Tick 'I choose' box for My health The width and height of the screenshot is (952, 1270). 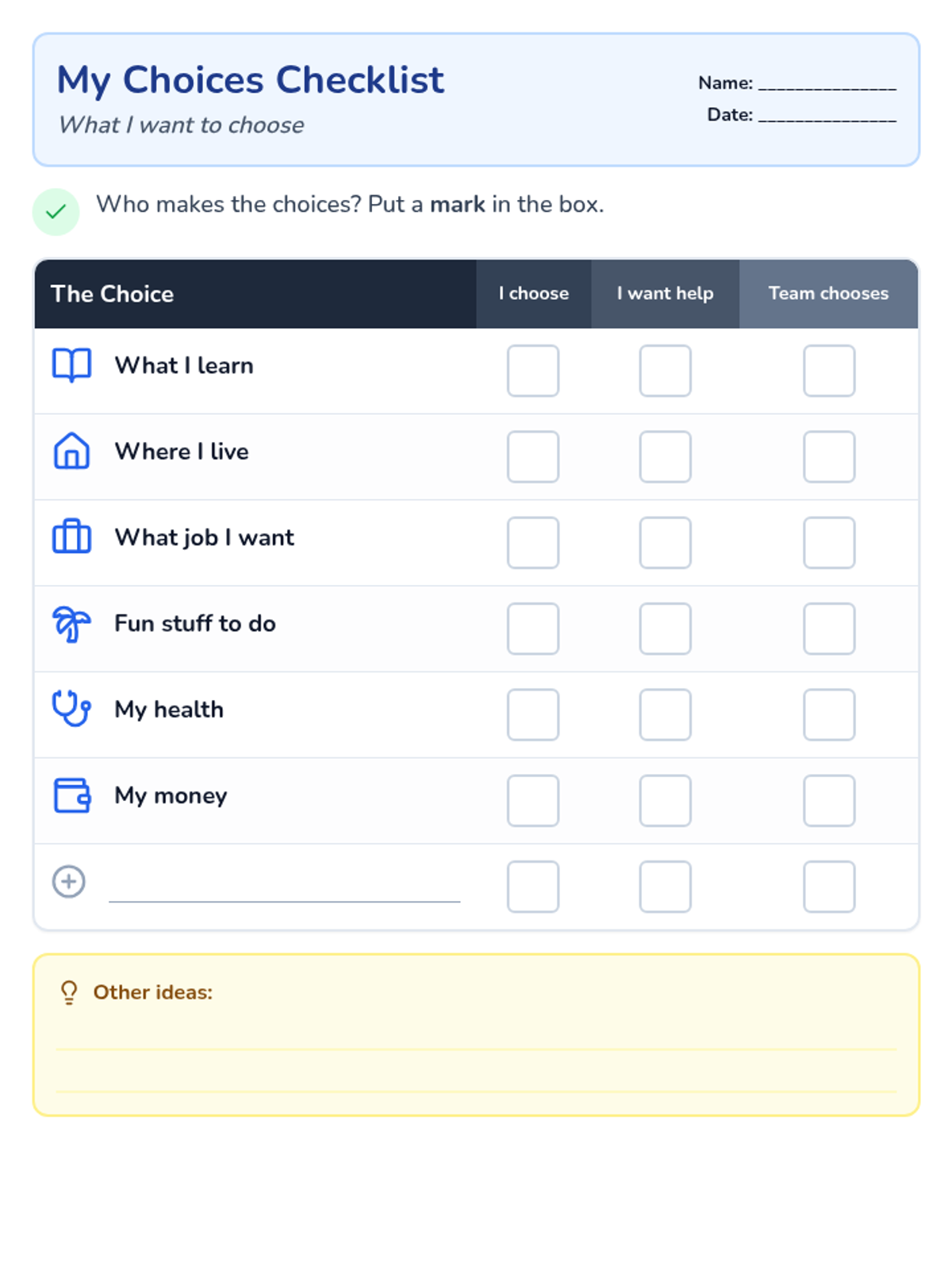point(533,714)
